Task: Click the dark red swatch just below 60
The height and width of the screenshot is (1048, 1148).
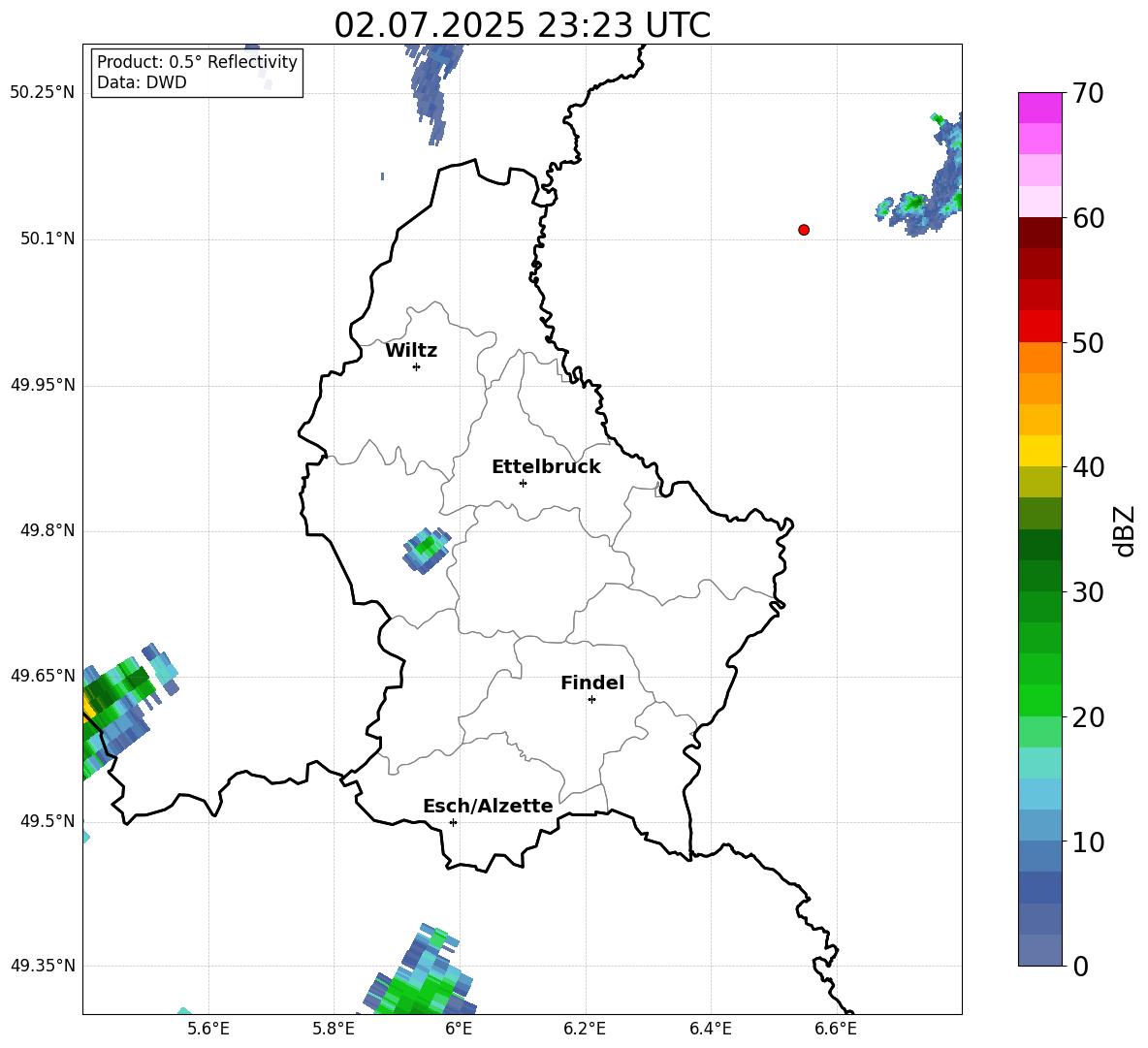Action: (1039, 233)
